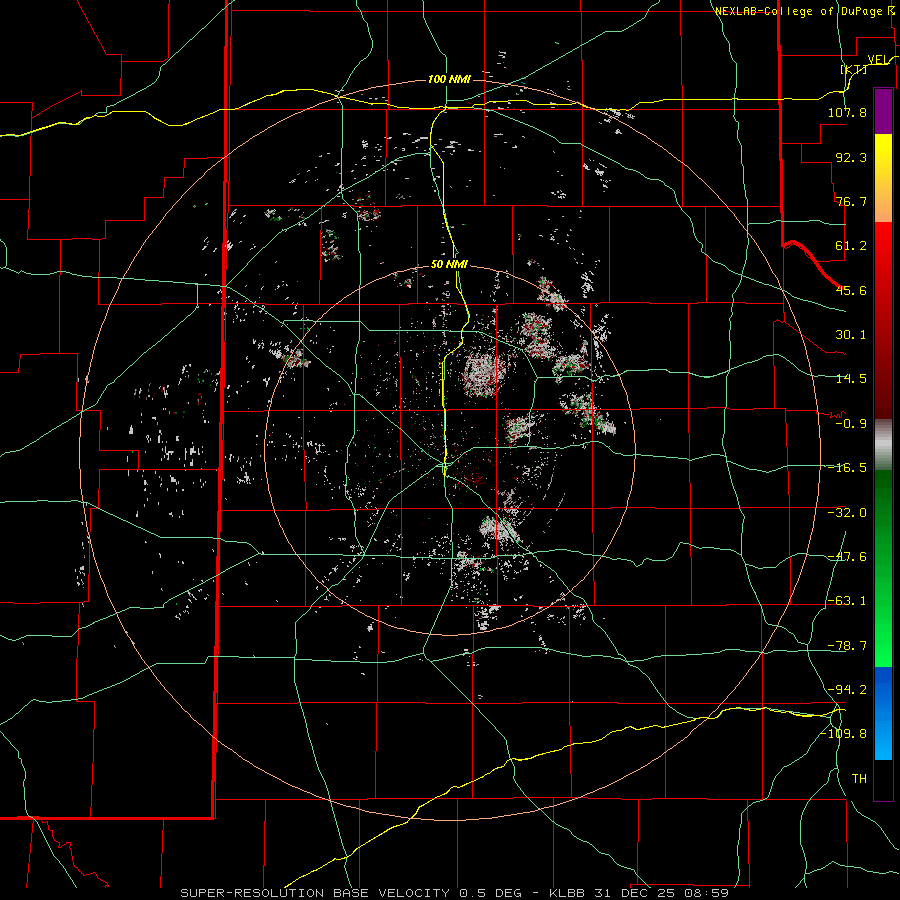Click the 100 NMI range ring label
The width and height of the screenshot is (900, 900).
(x=449, y=79)
